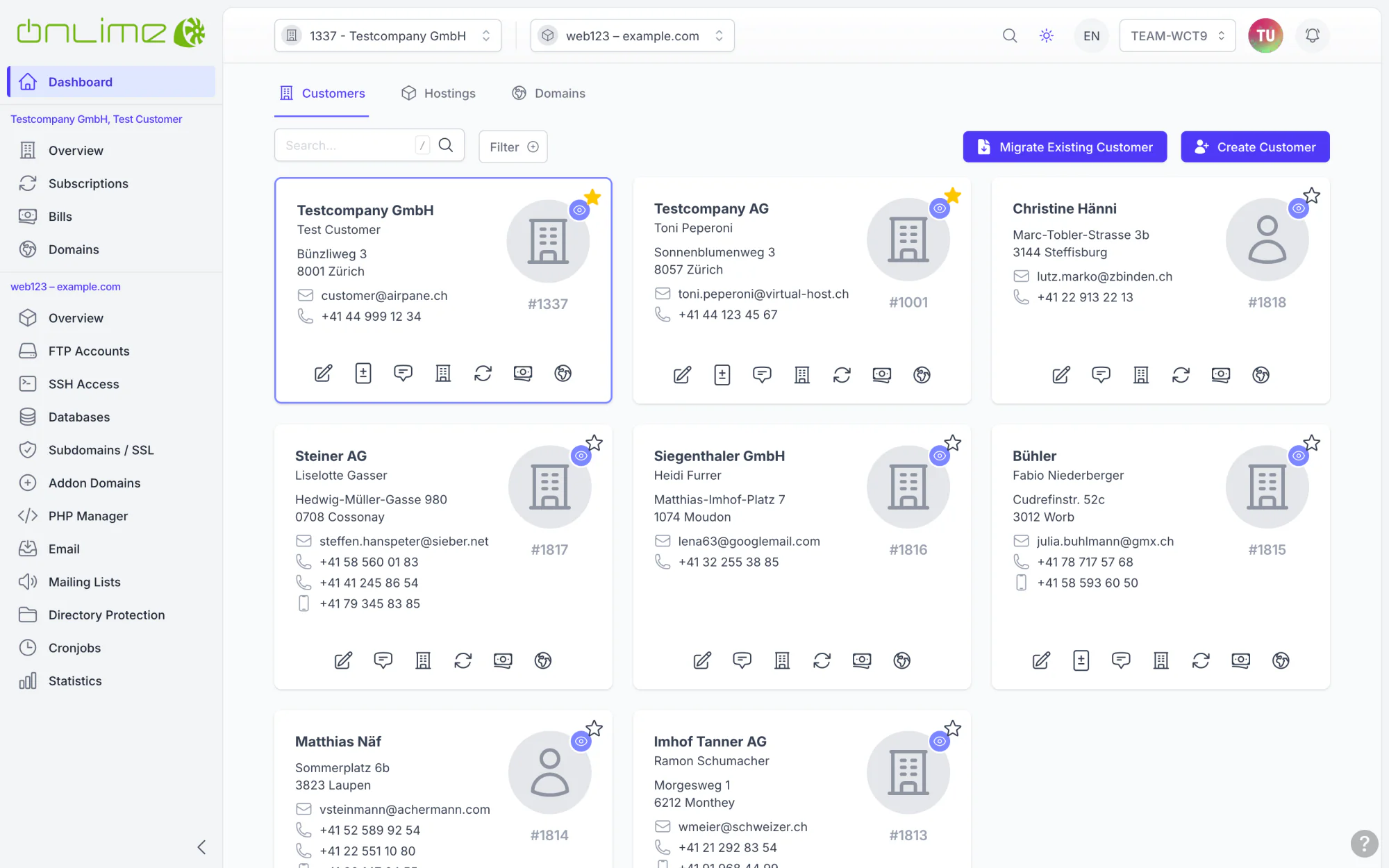Click the header search magnifier icon
1389x868 pixels.
click(x=1010, y=35)
